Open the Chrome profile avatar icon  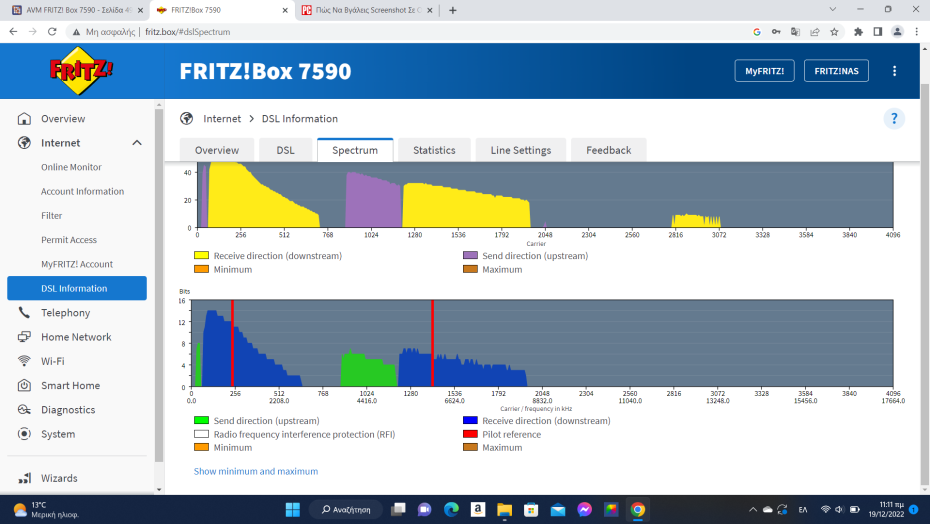click(x=897, y=32)
